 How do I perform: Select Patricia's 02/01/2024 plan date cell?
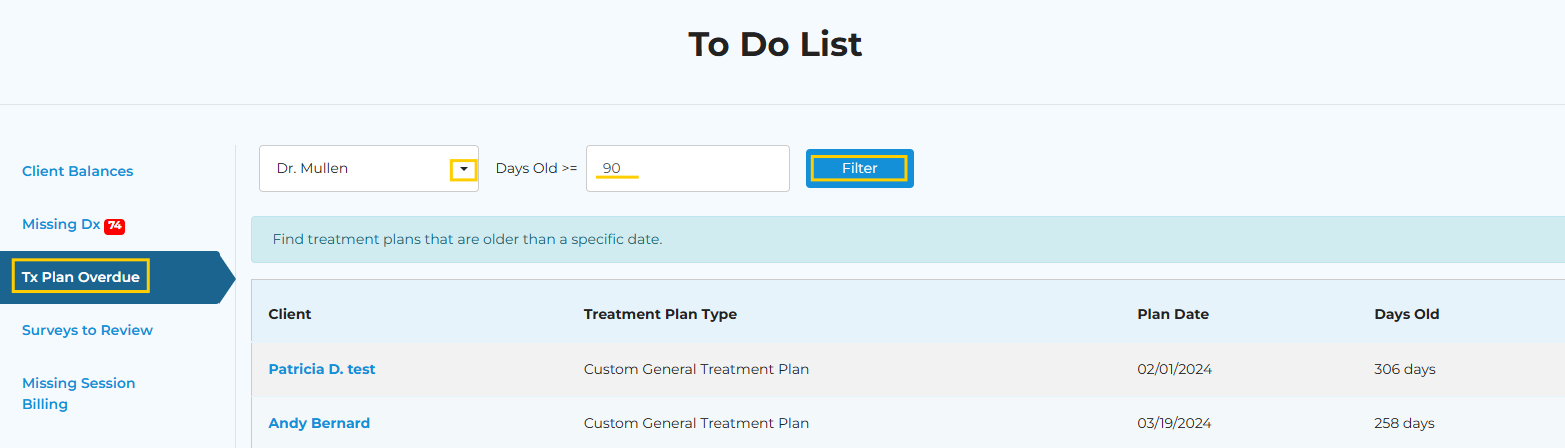point(1175,369)
